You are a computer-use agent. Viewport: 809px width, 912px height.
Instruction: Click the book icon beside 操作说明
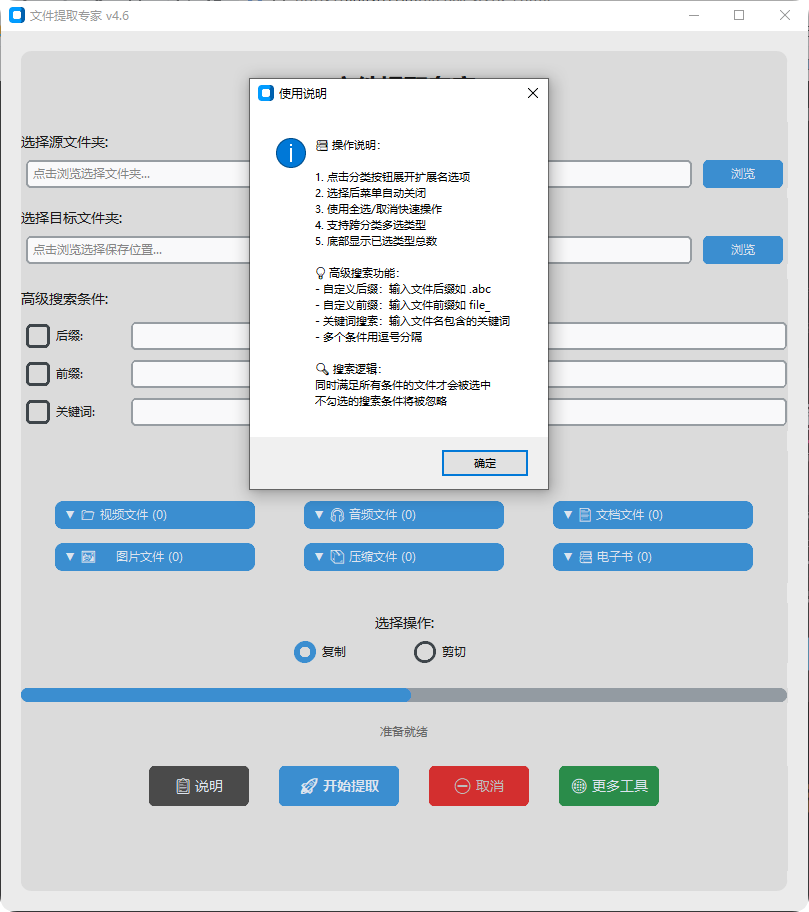322,145
